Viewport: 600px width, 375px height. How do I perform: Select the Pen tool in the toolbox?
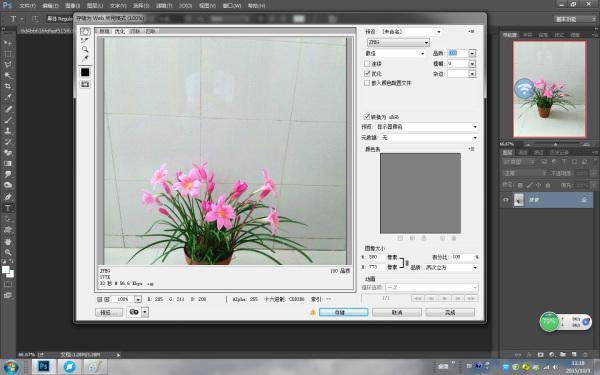pyautogui.click(x=8, y=197)
